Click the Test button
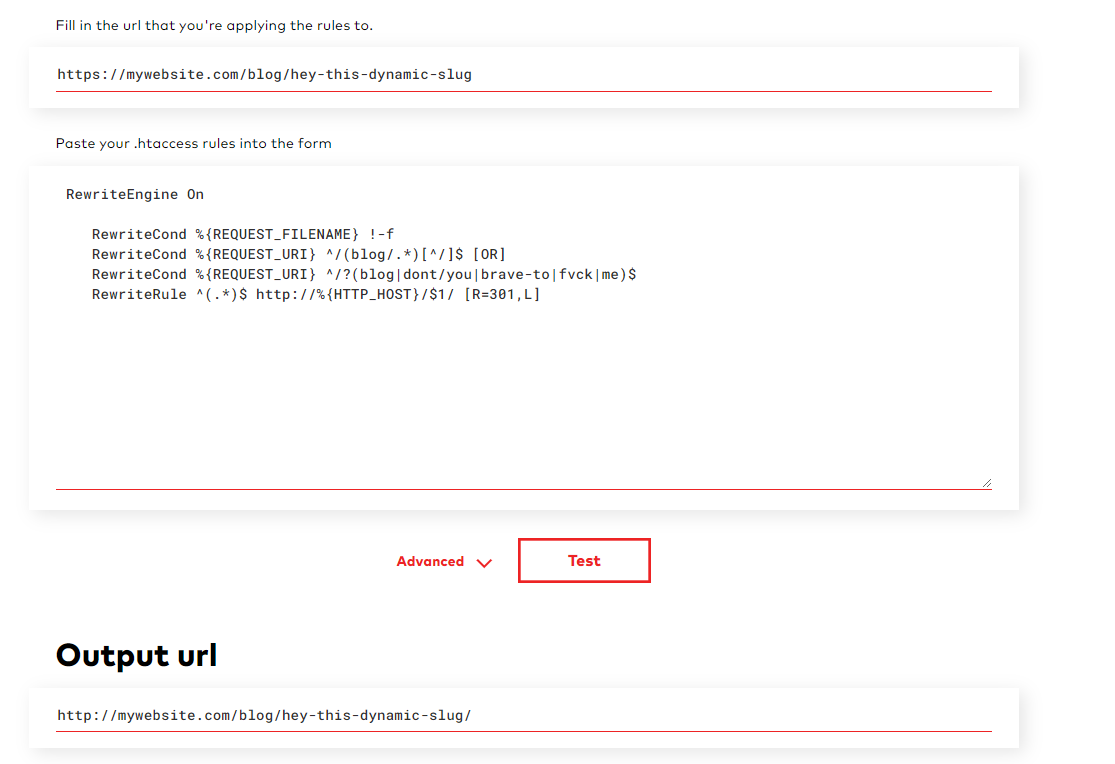The image size is (1115, 764). pos(584,561)
